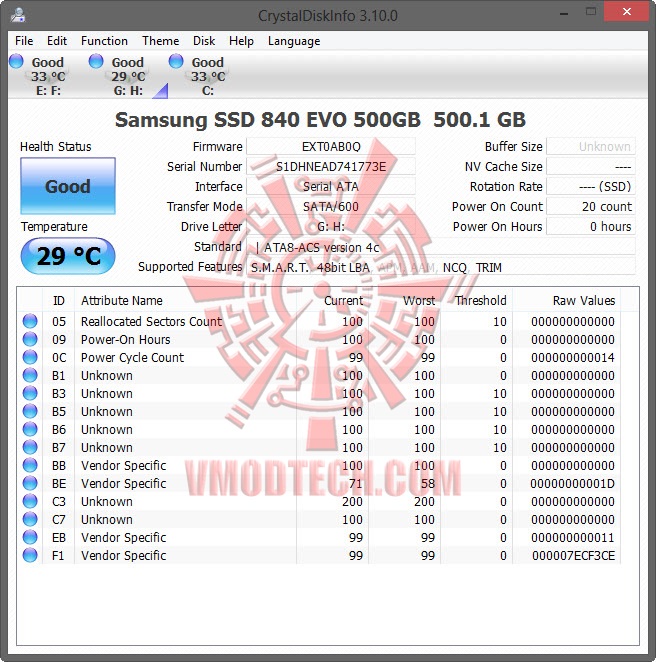Image resolution: width=656 pixels, height=662 pixels.
Task: Open the Language menu
Action: (294, 41)
